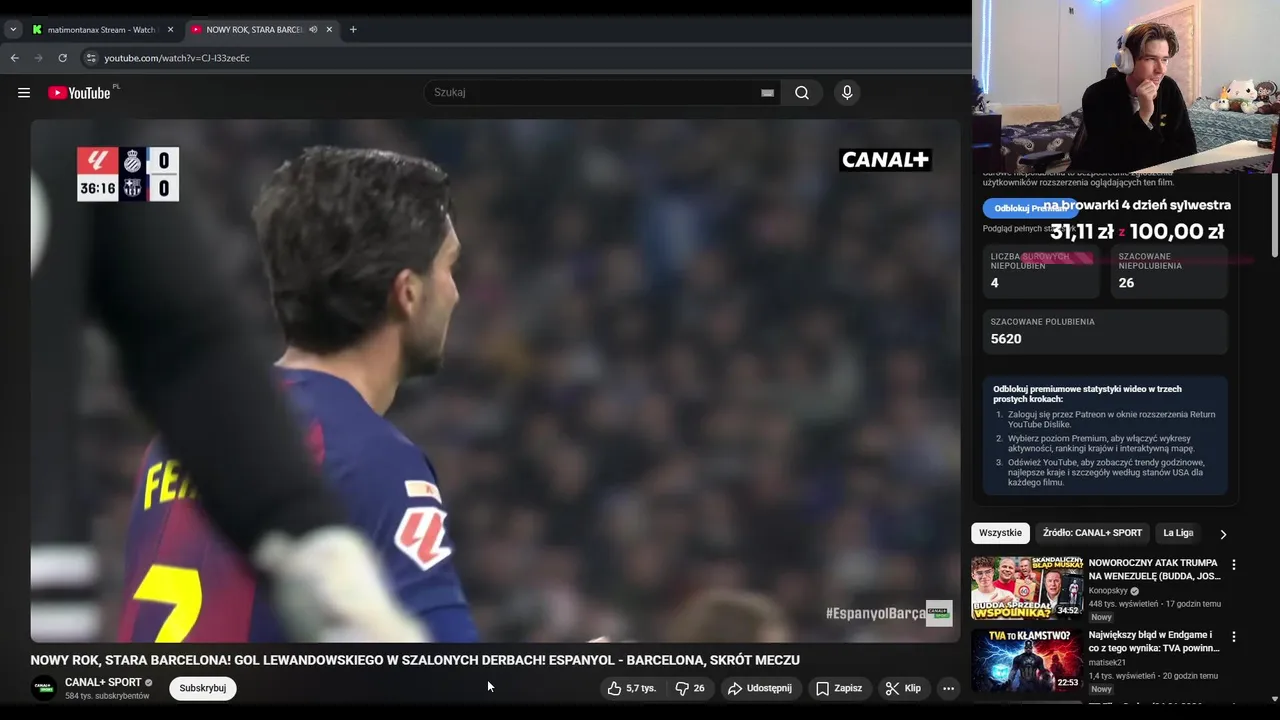Open options for Największy błąd w Endgame video
Image resolution: width=1280 pixels, height=720 pixels.
(1233, 637)
